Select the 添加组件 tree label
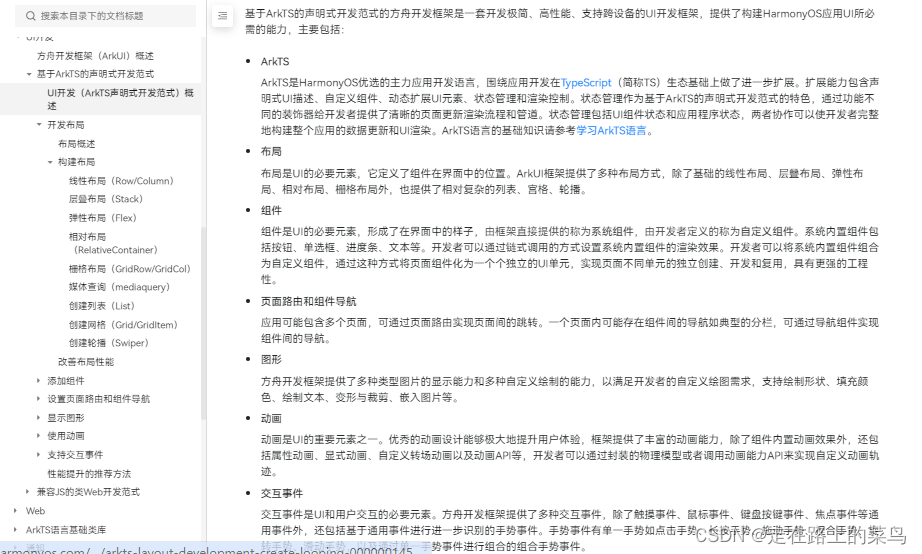The width and height of the screenshot is (922, 554). [x=66, y=381]
